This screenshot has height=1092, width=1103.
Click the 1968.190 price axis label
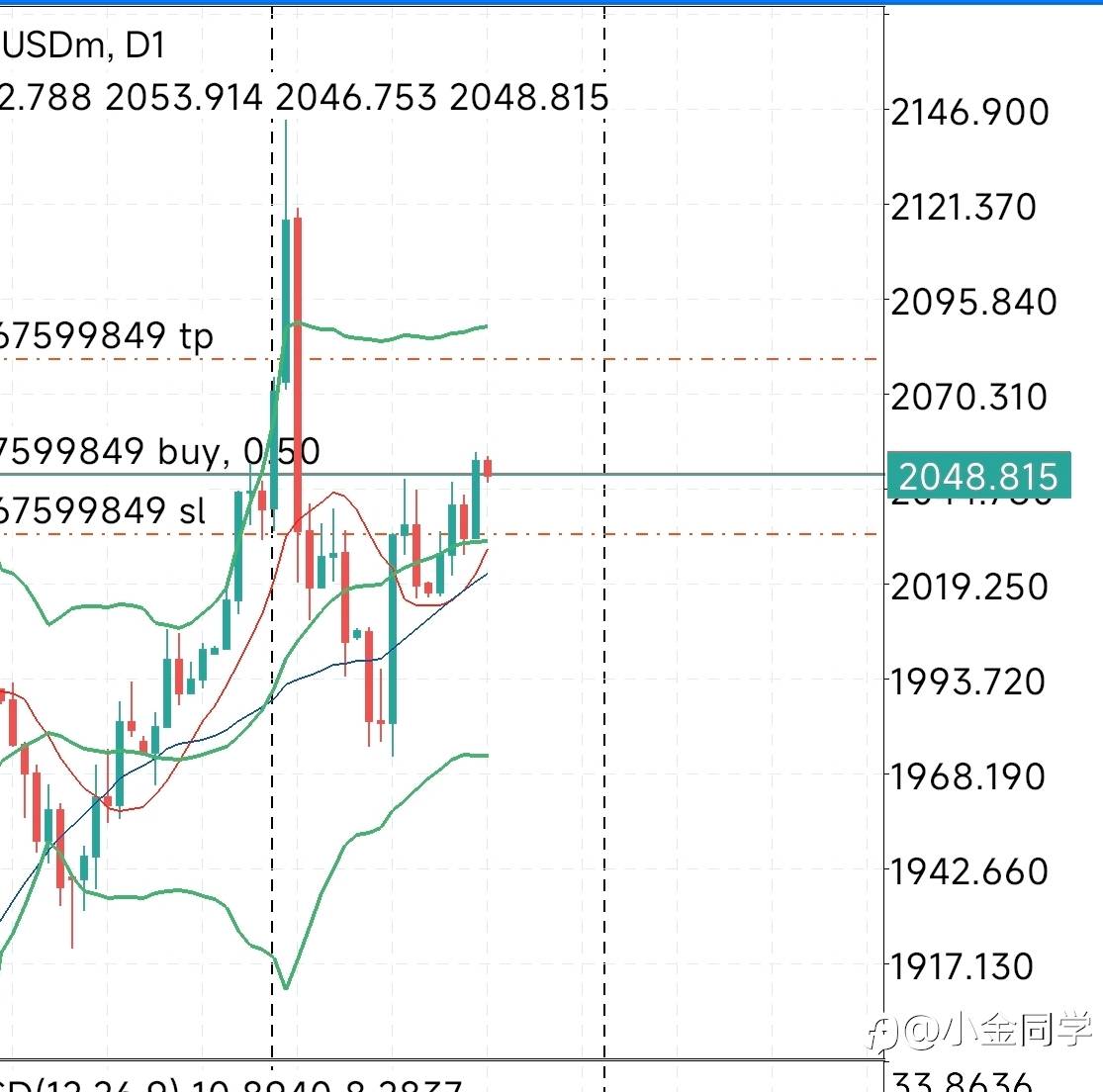[x=967, y=777]
